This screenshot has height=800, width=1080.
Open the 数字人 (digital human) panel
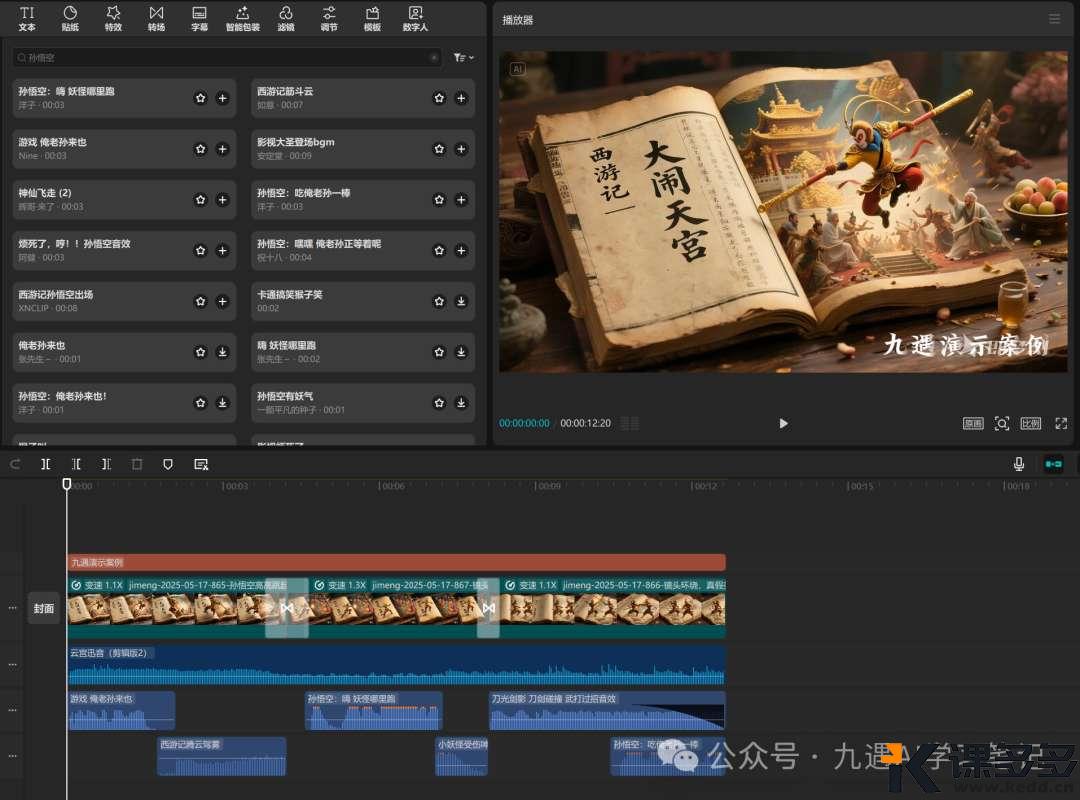415,18
